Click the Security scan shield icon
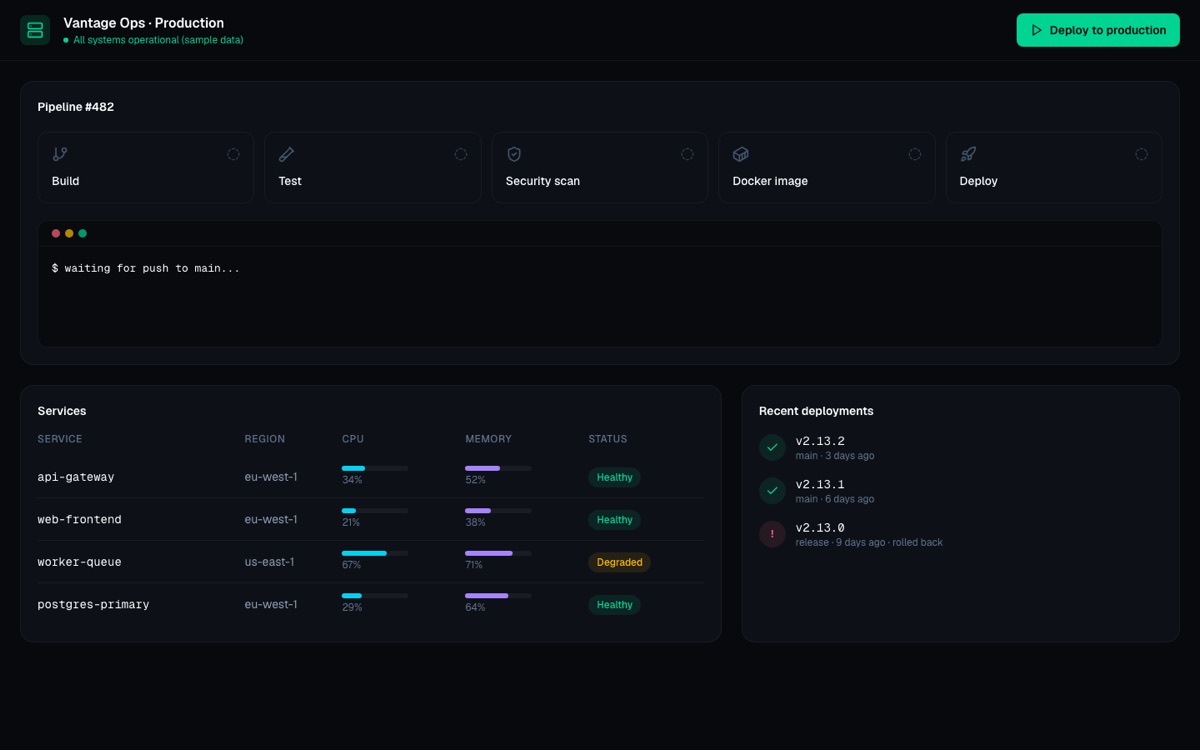The image size is (1200, 750). click(x=514, y=154)
